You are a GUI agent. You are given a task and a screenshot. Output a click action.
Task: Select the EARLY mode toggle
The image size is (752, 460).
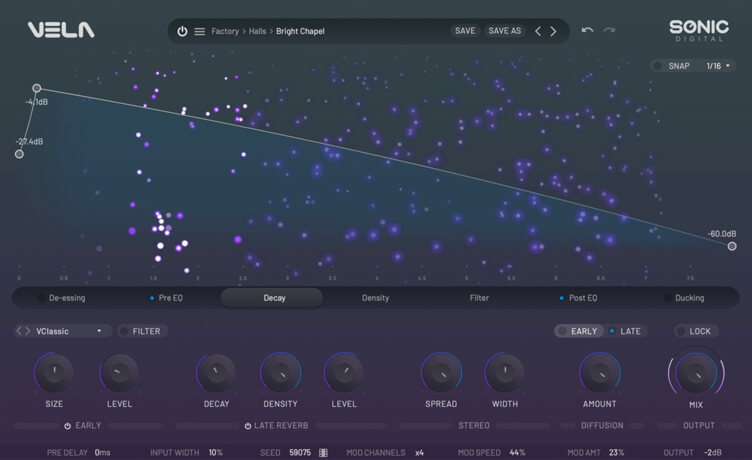(579, 331)
